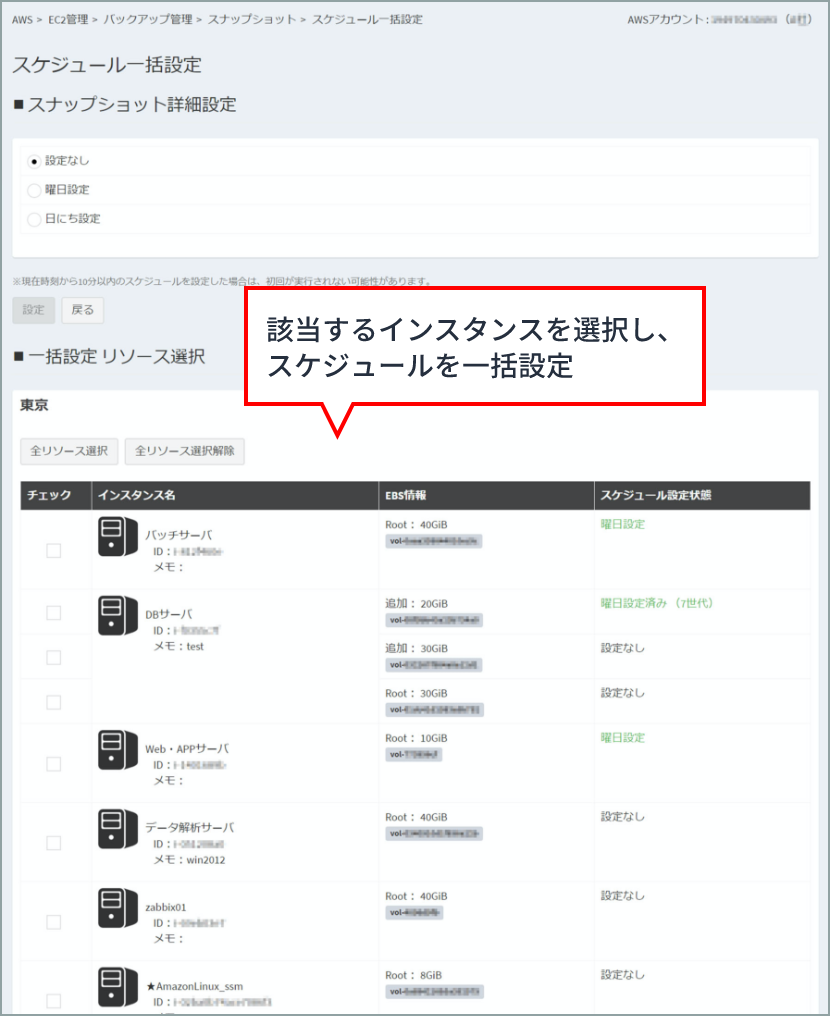Click the 戻る button

[82, 311]
